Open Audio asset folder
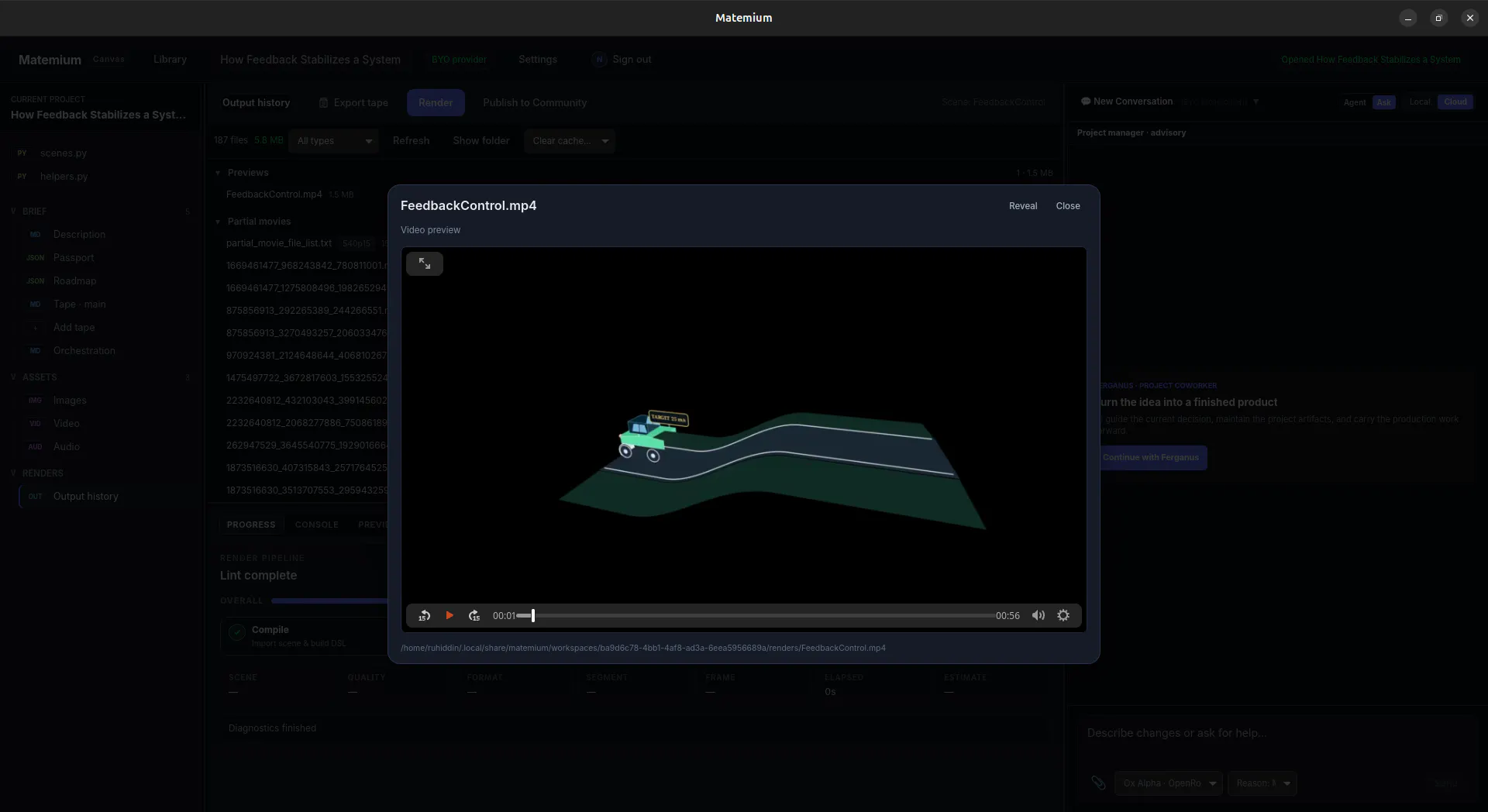 pos(67,447)
